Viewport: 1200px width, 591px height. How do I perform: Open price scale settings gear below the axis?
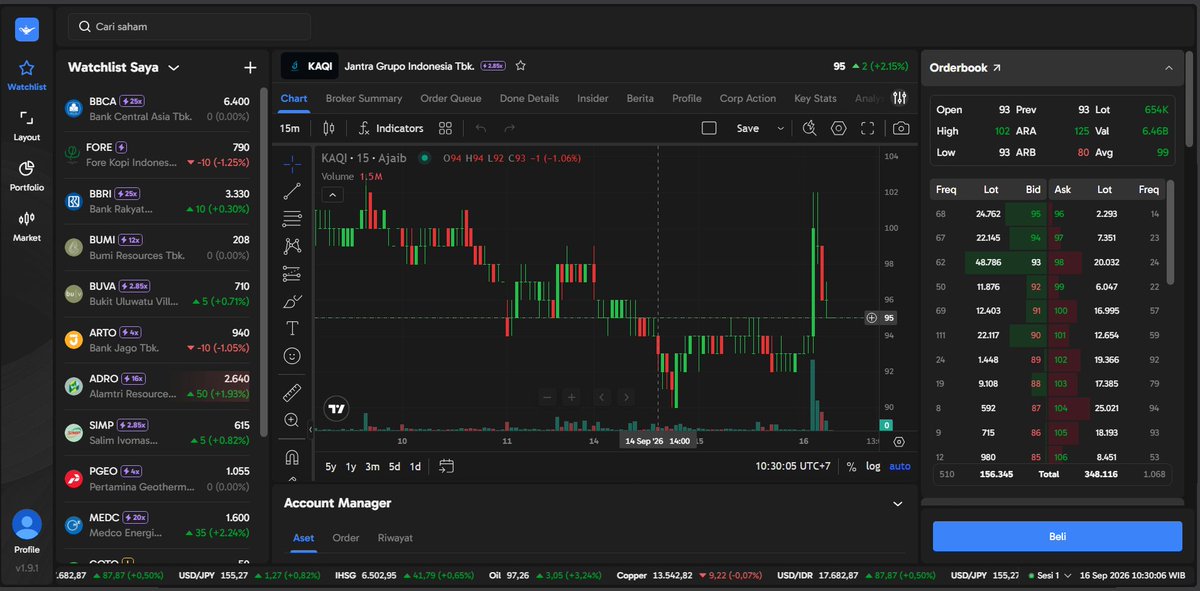click(899, 441)
